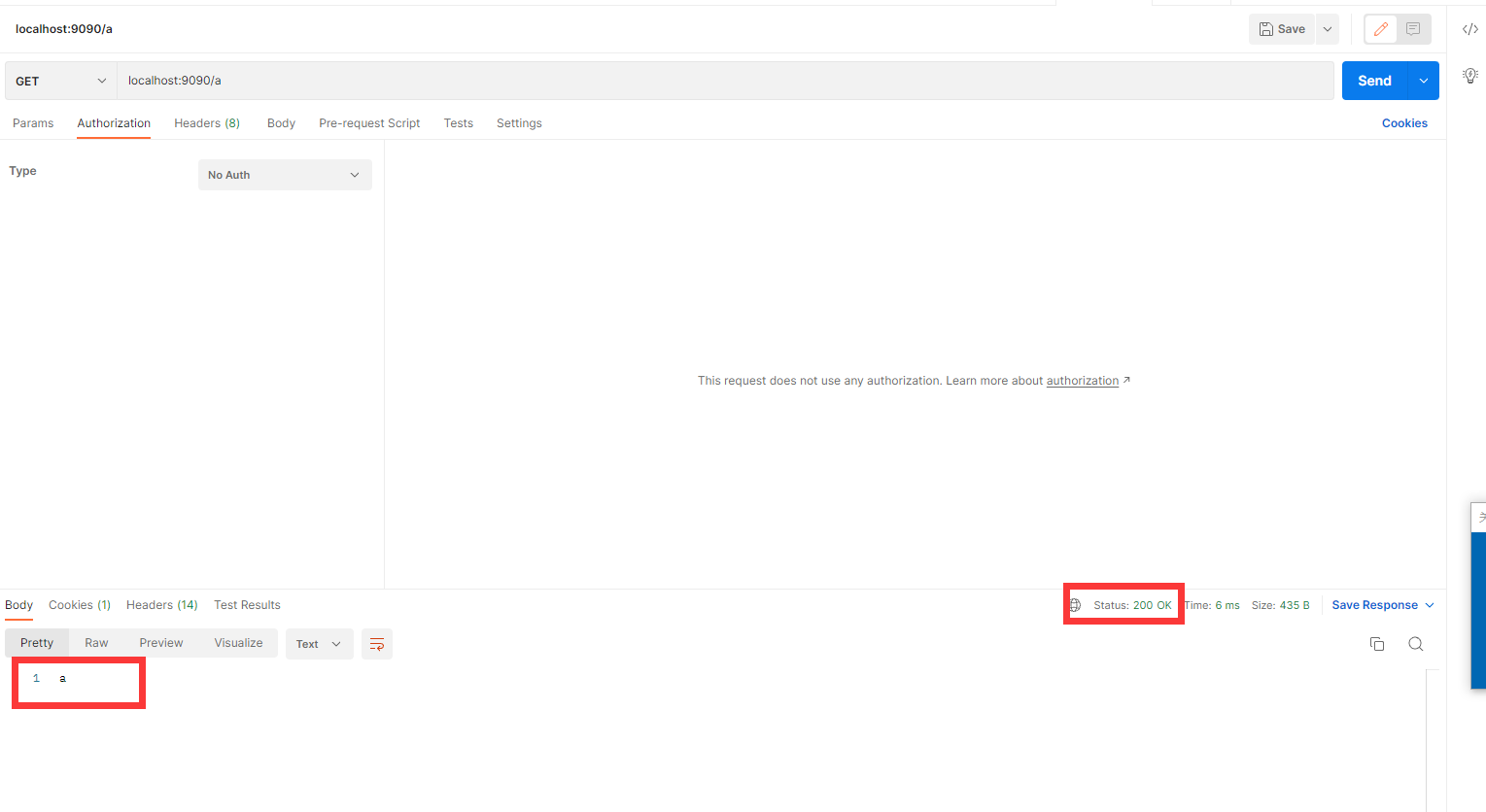Copy the response with the copy icon
The height and width of the screenshot is (812, 1486).
pyautogui.click(x=1377, y=644)
